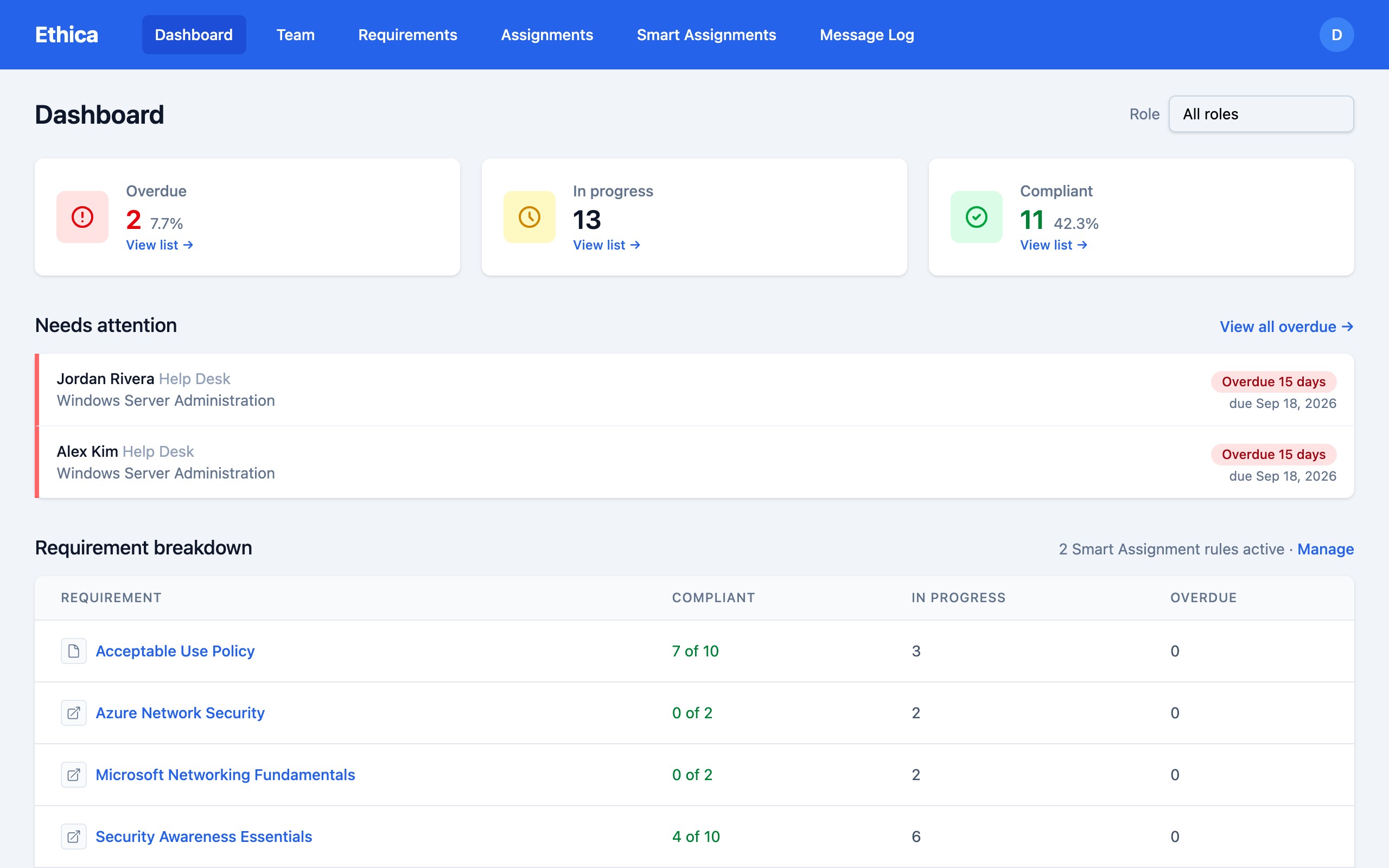Click the external link icon beside Microsoft Networking Fundamentals
Viewport: 1389px width, 868px height.
click(x=73, y=775)
